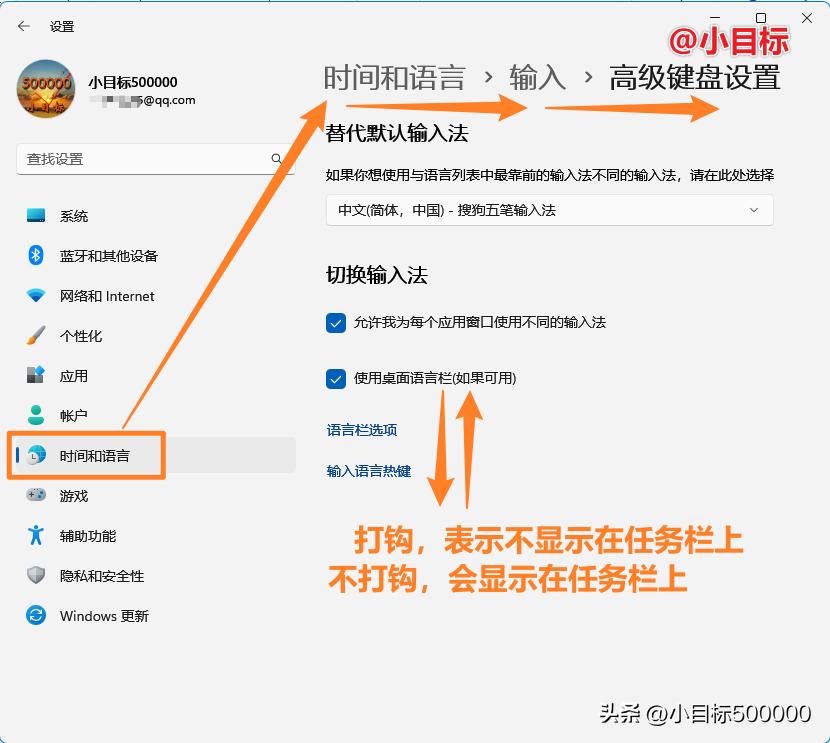The image size is (830, 743).
Task: Click the back arrow button
Action: pos(22,26)
